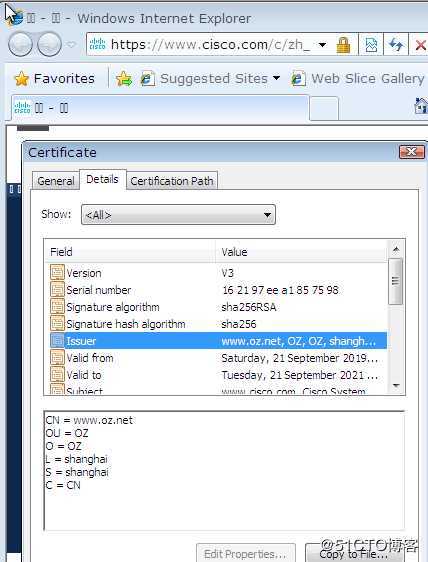Click the Valid from row icon
The image size is (428, 562).
click(x=57, y=357)
